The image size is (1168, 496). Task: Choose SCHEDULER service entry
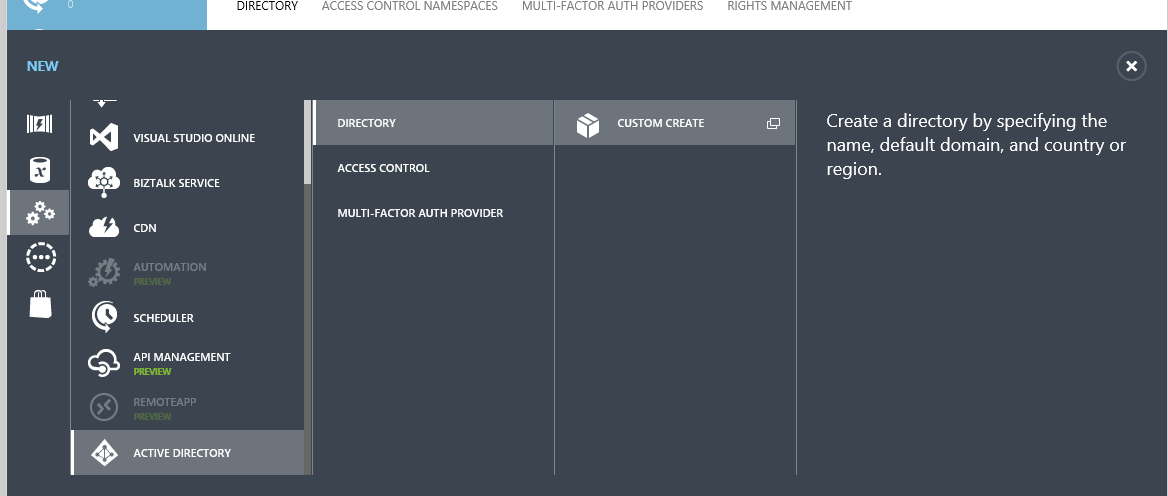[x=188, y=317]
